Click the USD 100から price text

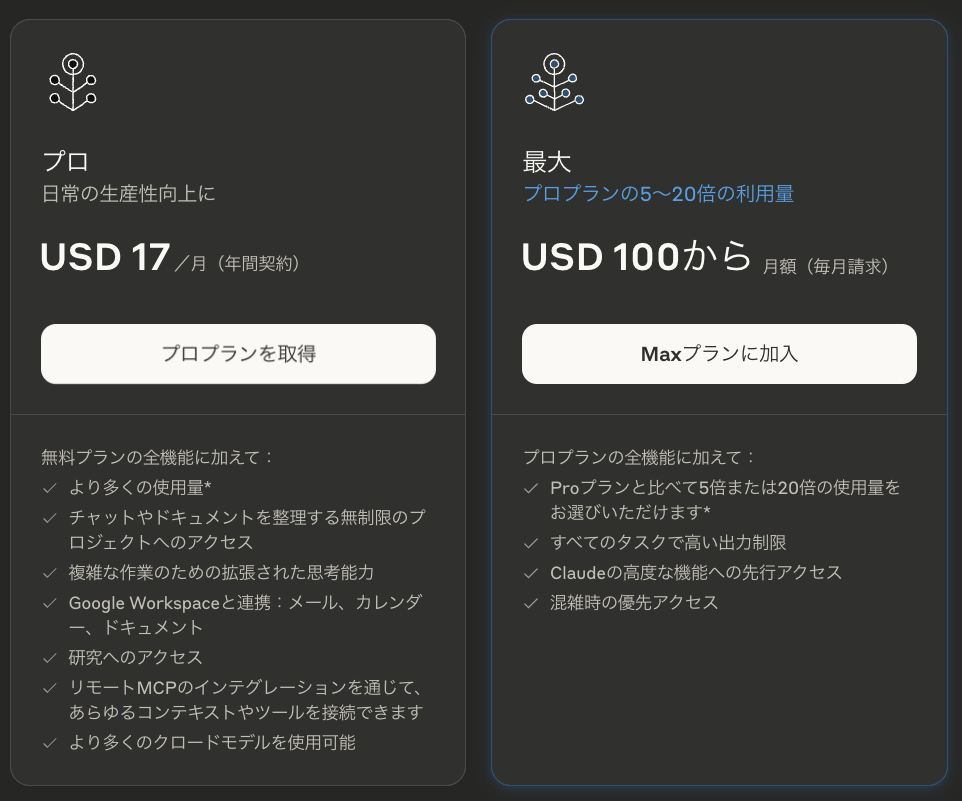pyautogui.click(x=637, y=256)
